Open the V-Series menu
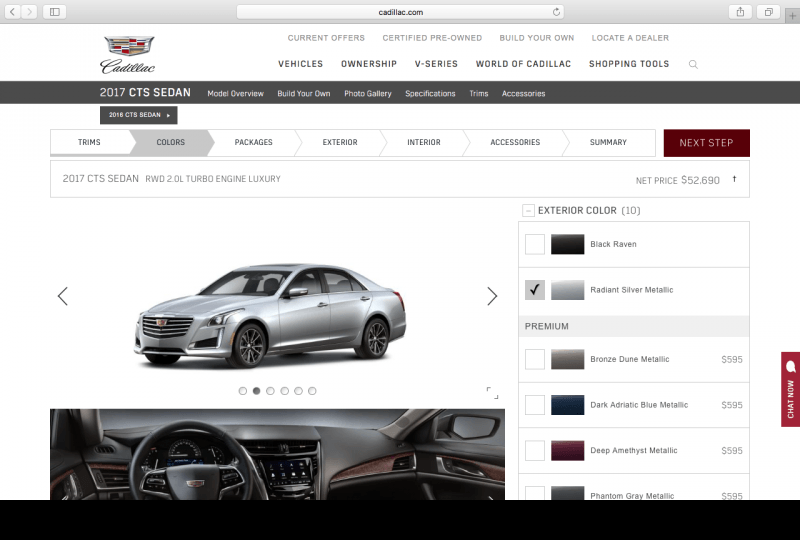 click(x=436, y=64)
